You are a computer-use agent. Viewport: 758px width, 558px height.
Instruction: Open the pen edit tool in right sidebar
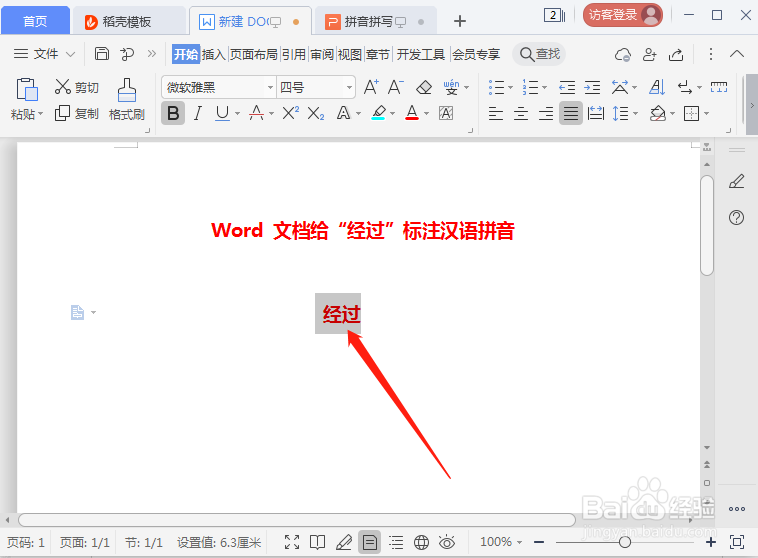click(736, 181)
